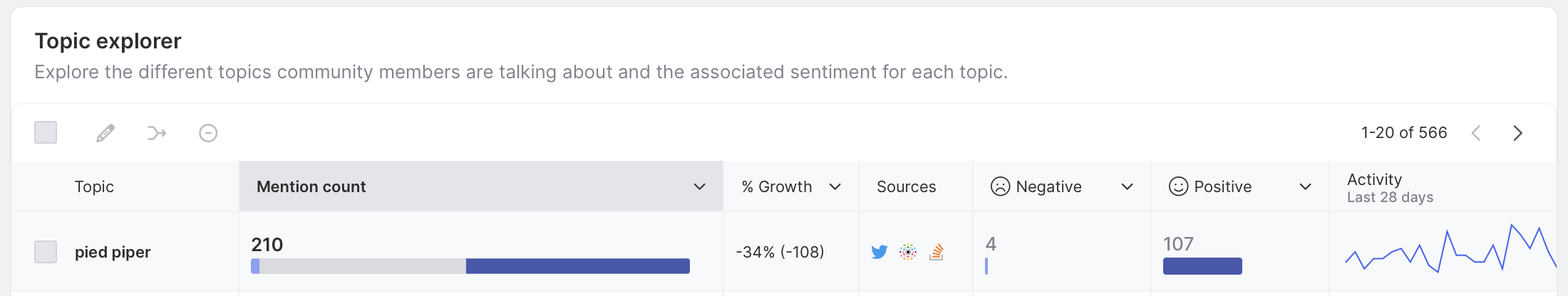This screenshot has height=296, width=1568.
Task: Open the Positive column dropdown arrow
Action: coord(1305,186)
